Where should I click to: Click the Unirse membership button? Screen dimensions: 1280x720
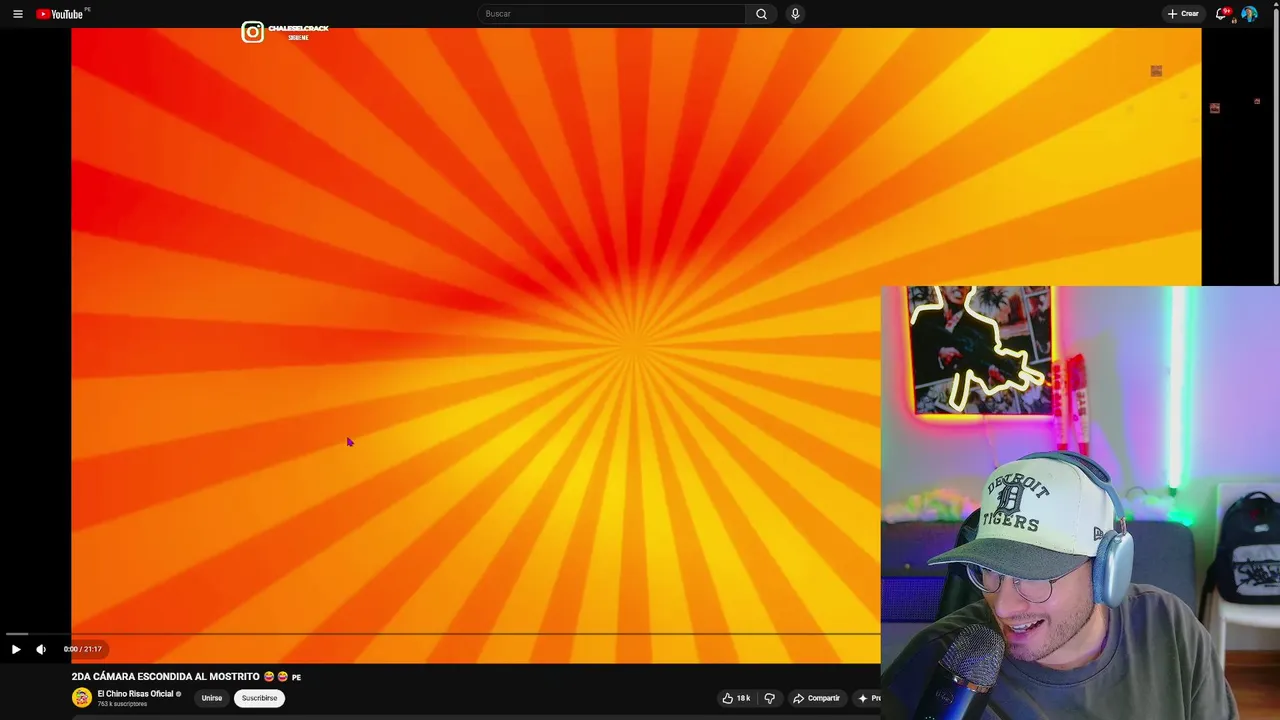pyautogui.click(x=212, y=698)
